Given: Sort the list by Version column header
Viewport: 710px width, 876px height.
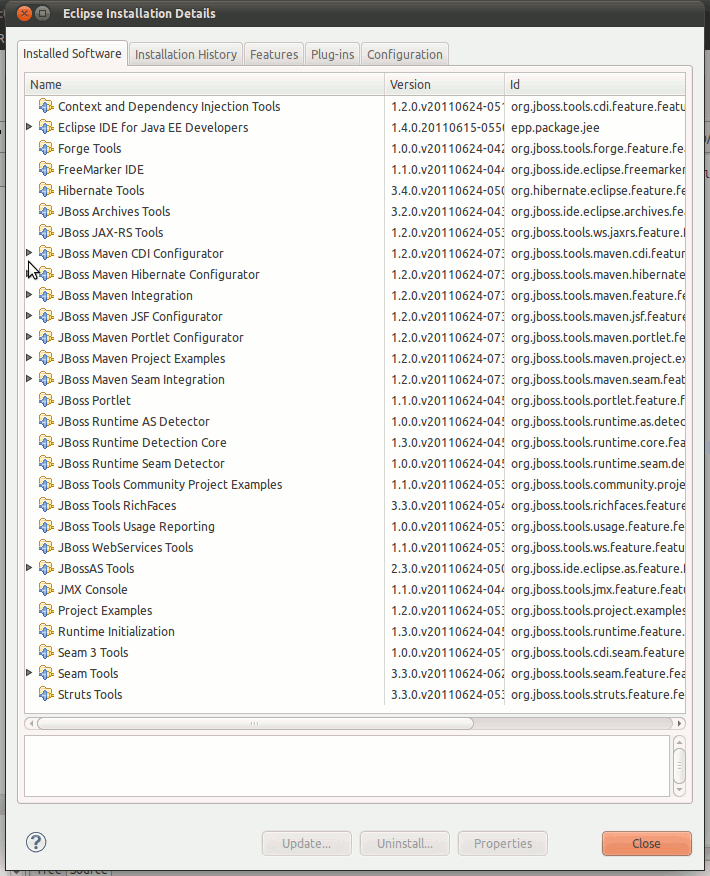Looking at the screenshot, I should pyautogui.click(x=444, y=85).
